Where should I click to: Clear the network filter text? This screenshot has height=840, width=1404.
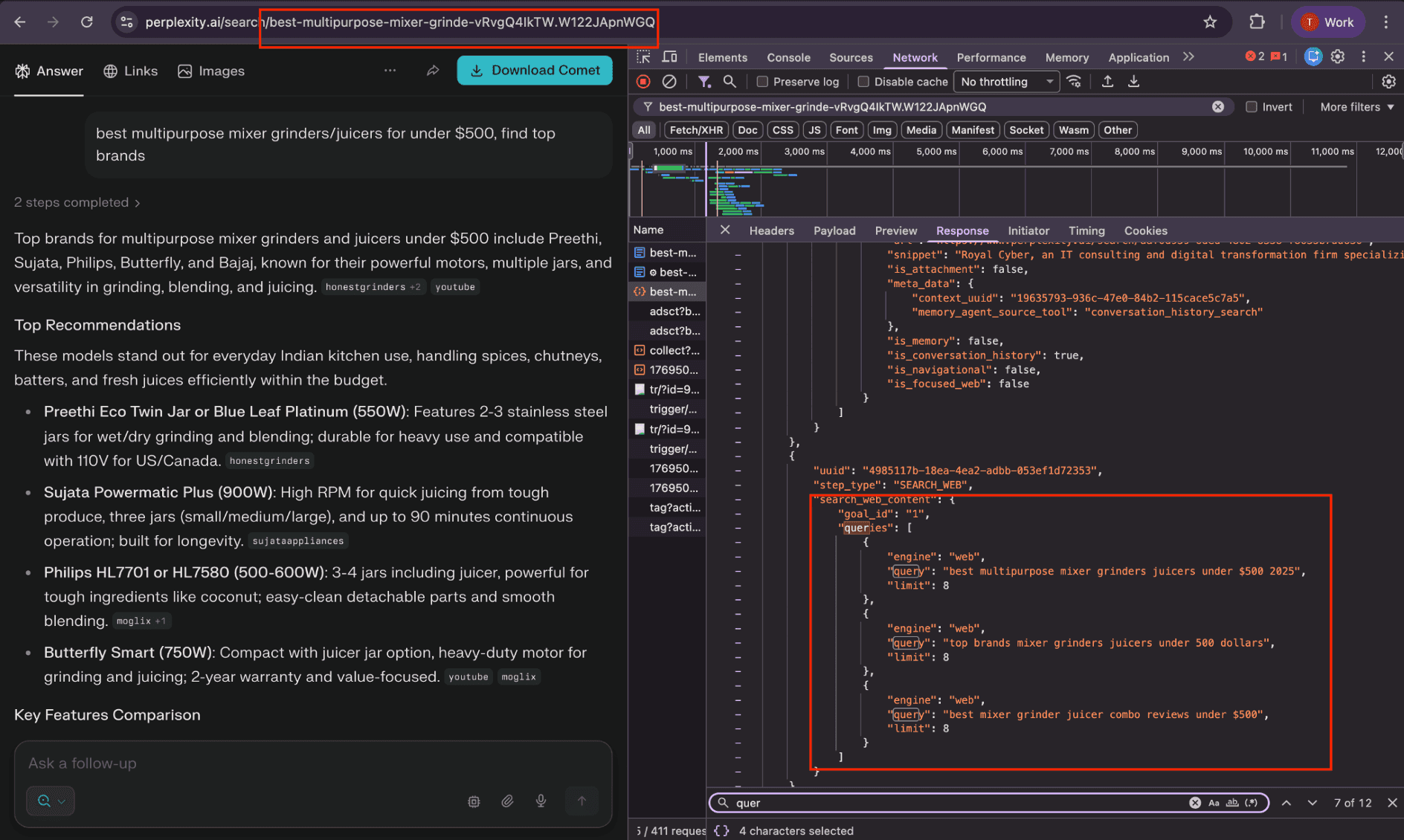point(1218,107)
